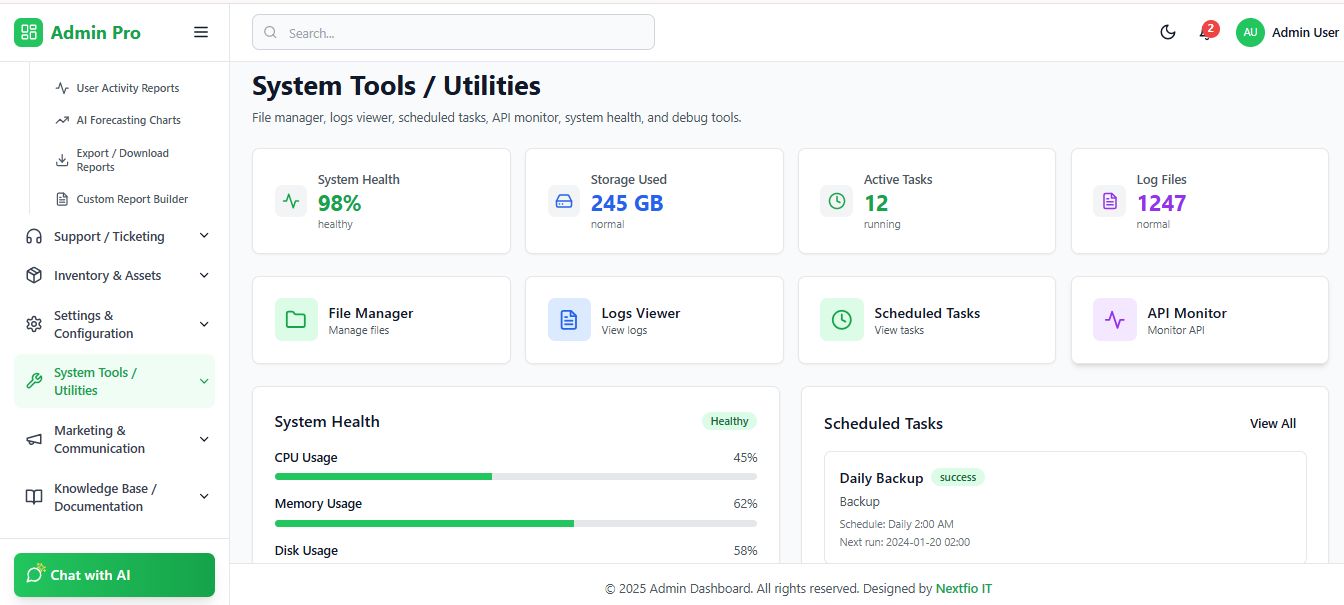This screenshot has width=1344, height=605.
Task: Toggle sidebar with hamburger menu icon
Action: [x=201, y=32]
